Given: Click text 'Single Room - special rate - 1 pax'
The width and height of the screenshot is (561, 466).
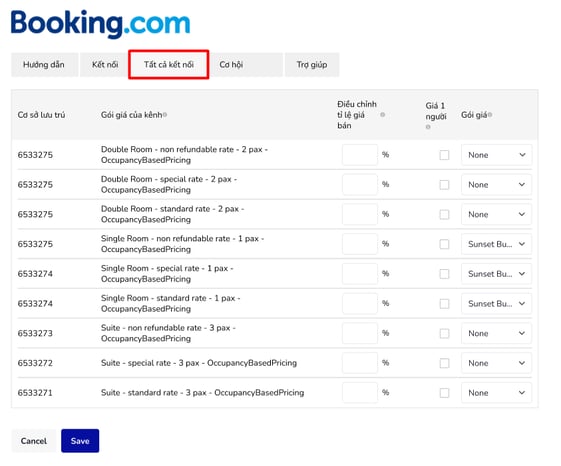Looking at the screenshot, I should (x=165, y=268).
